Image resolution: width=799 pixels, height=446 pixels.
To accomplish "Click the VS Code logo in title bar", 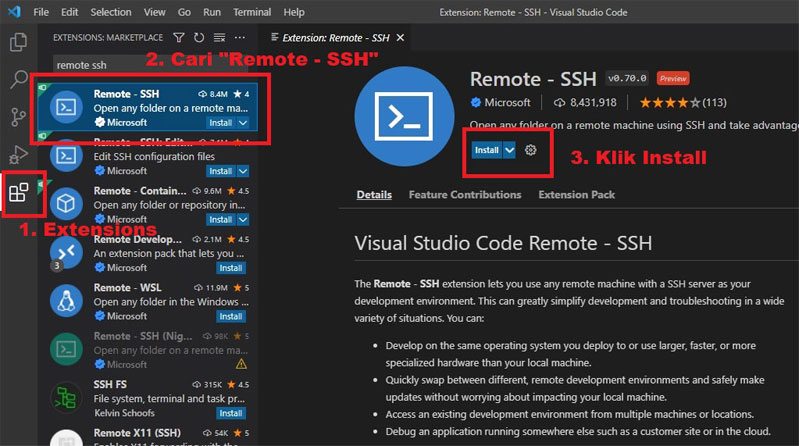I will 15,12.
